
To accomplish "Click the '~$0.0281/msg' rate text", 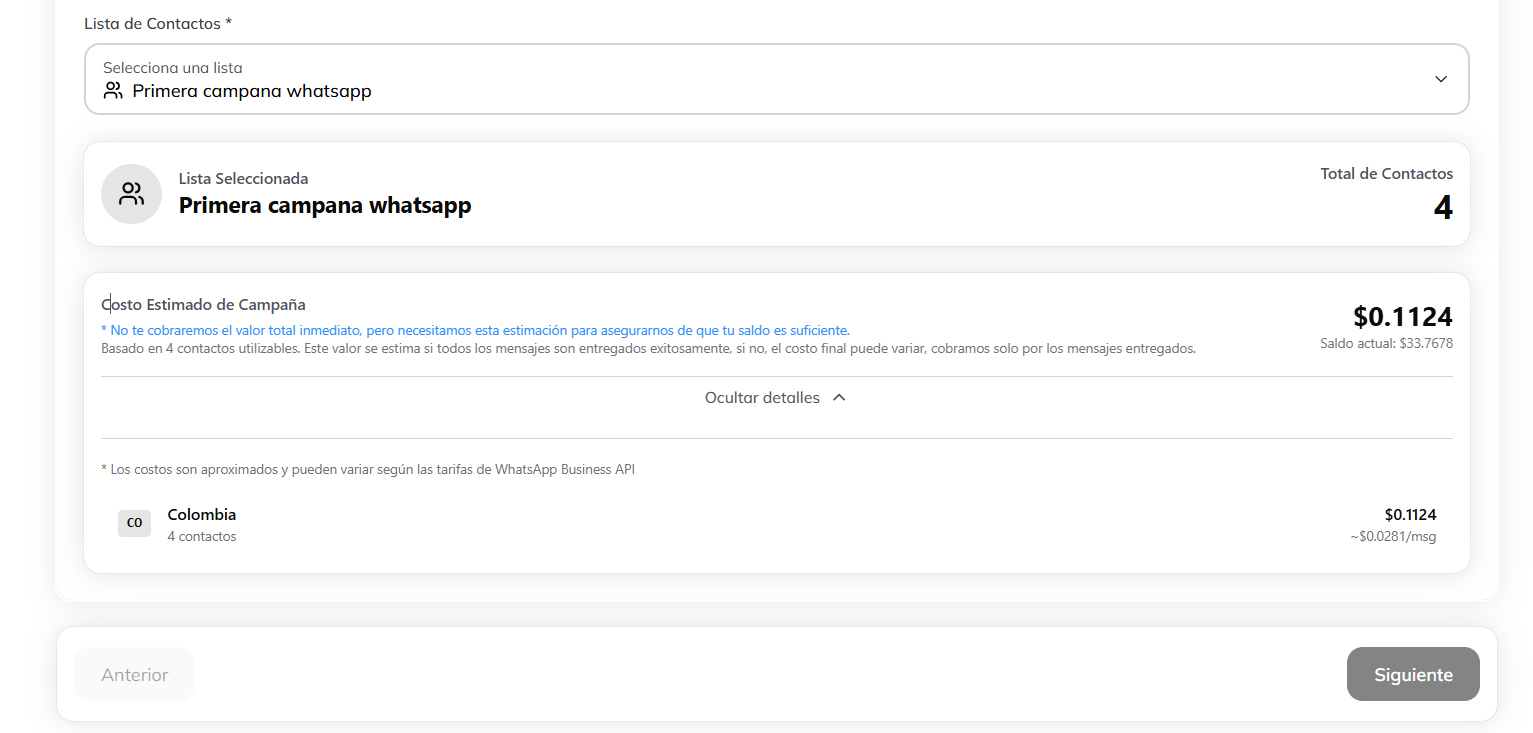I will (1393, 537).
